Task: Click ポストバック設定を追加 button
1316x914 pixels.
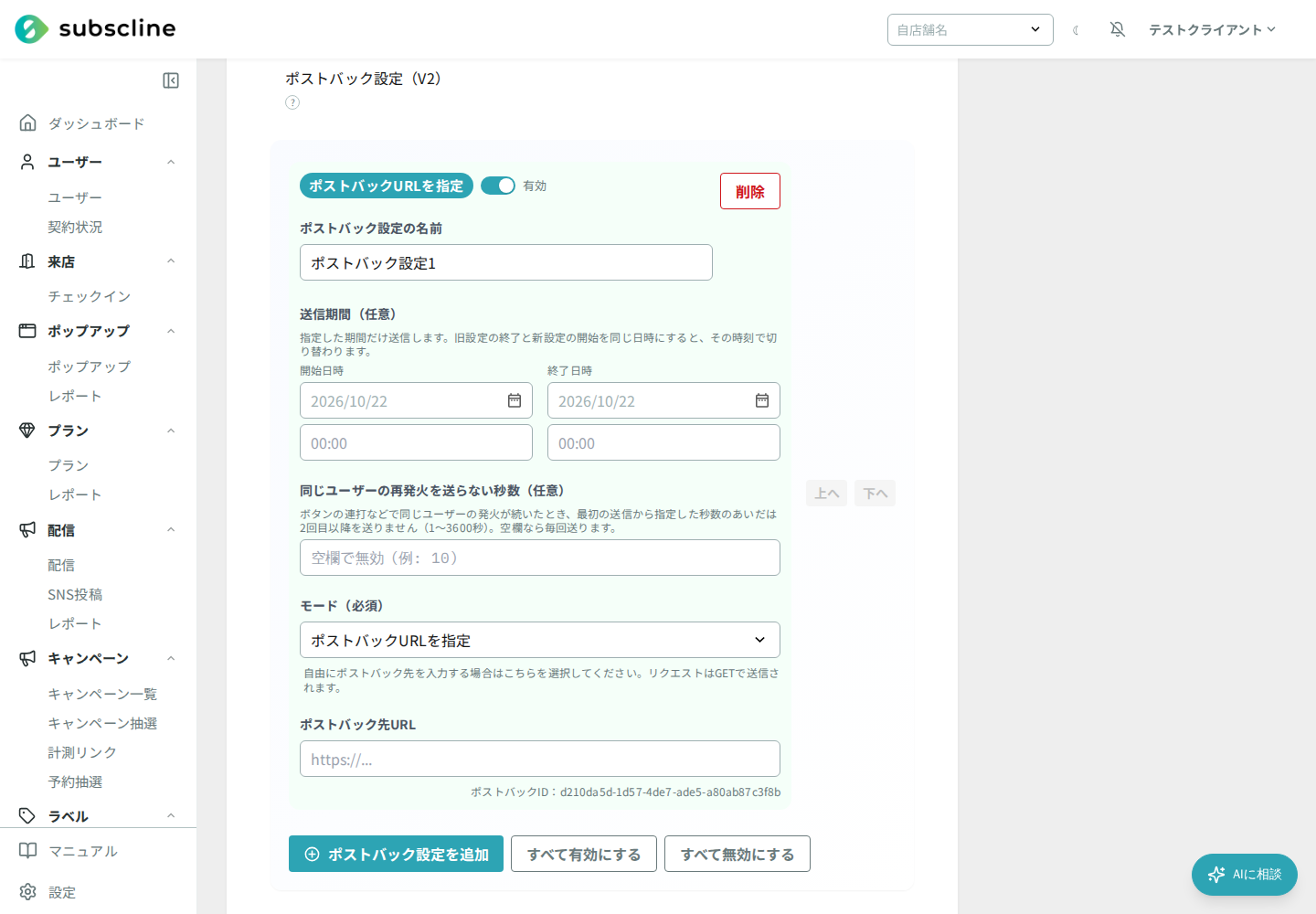Action: [x=396, y=854]
